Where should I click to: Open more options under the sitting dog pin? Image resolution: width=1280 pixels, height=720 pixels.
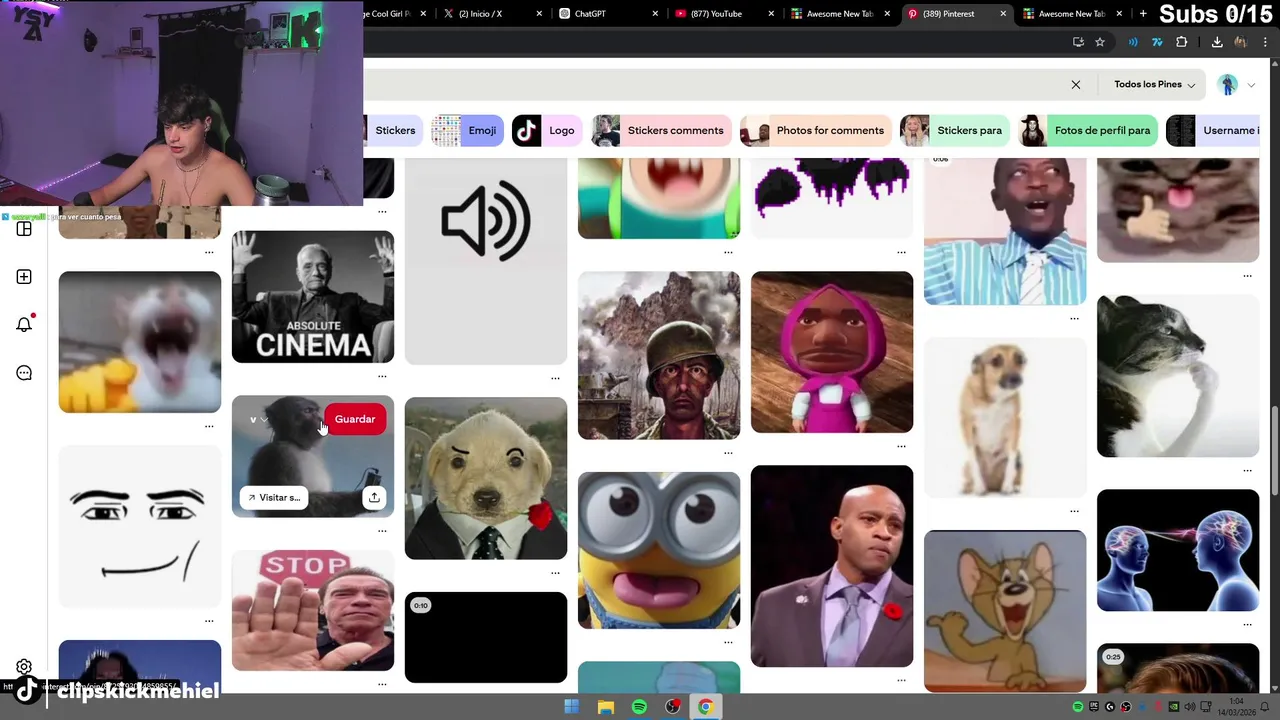[x=1074, y=510]
